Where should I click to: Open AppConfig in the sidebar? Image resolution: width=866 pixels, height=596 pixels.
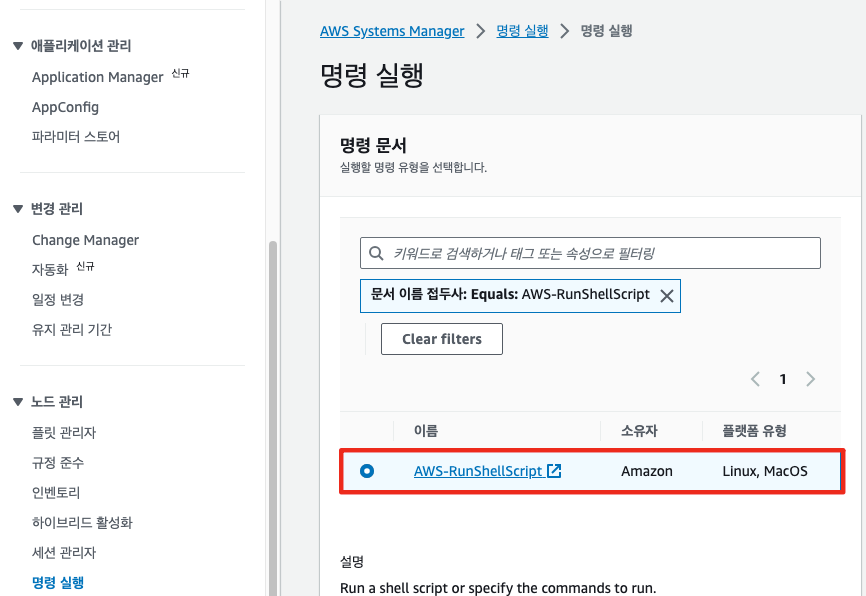[x=65, y=107]
